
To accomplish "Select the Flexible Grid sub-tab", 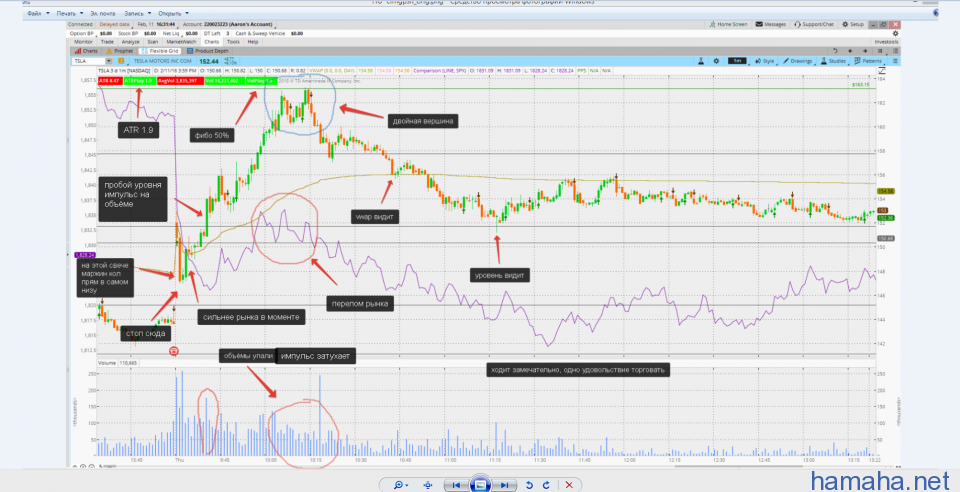I will [160, 51].
